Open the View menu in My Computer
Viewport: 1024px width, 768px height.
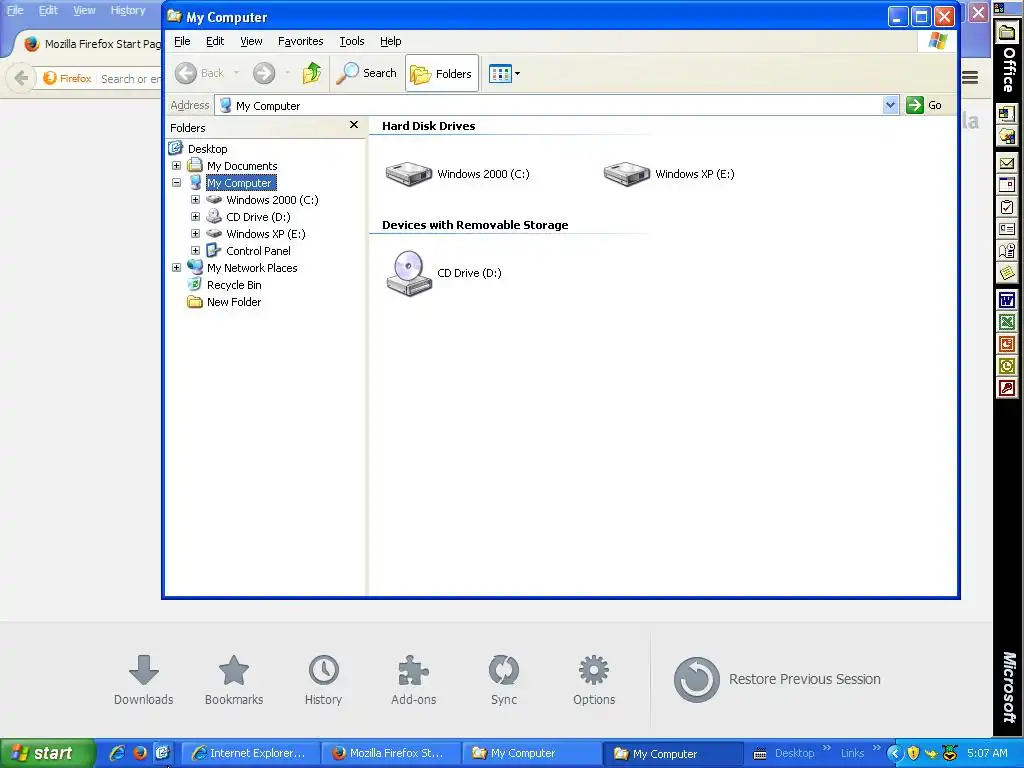click(x=251, y=41)
